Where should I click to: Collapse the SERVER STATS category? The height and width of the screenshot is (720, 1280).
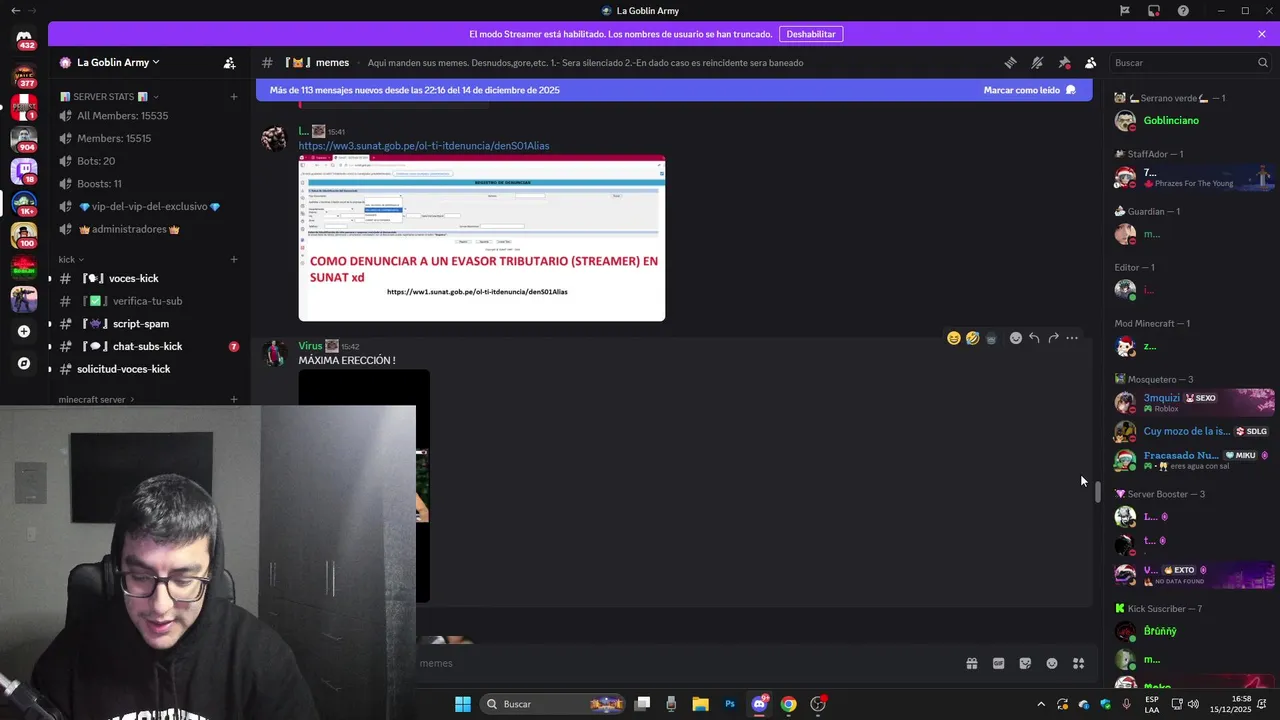coord(110,97)
